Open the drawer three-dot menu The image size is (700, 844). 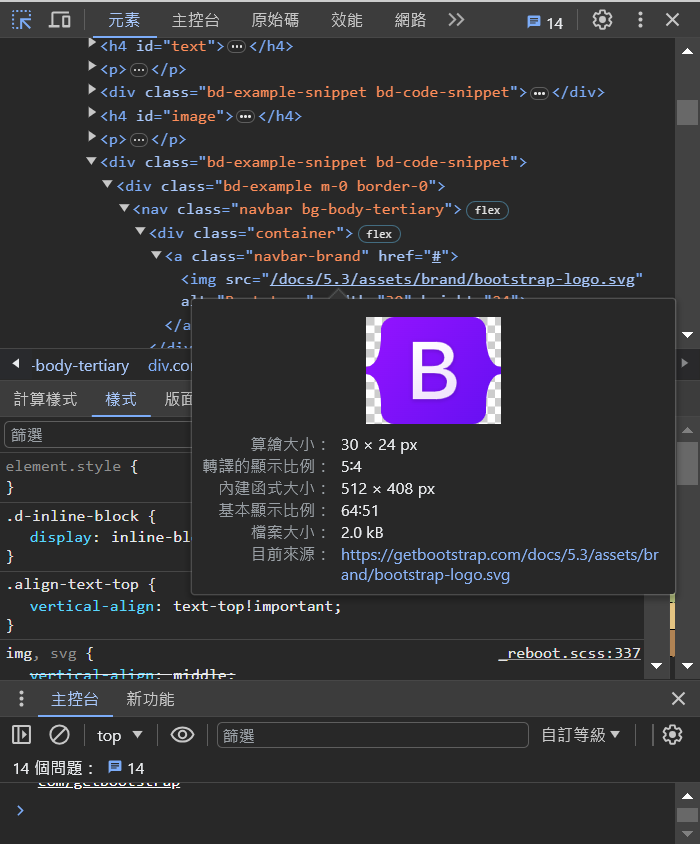tap(21, 699)
